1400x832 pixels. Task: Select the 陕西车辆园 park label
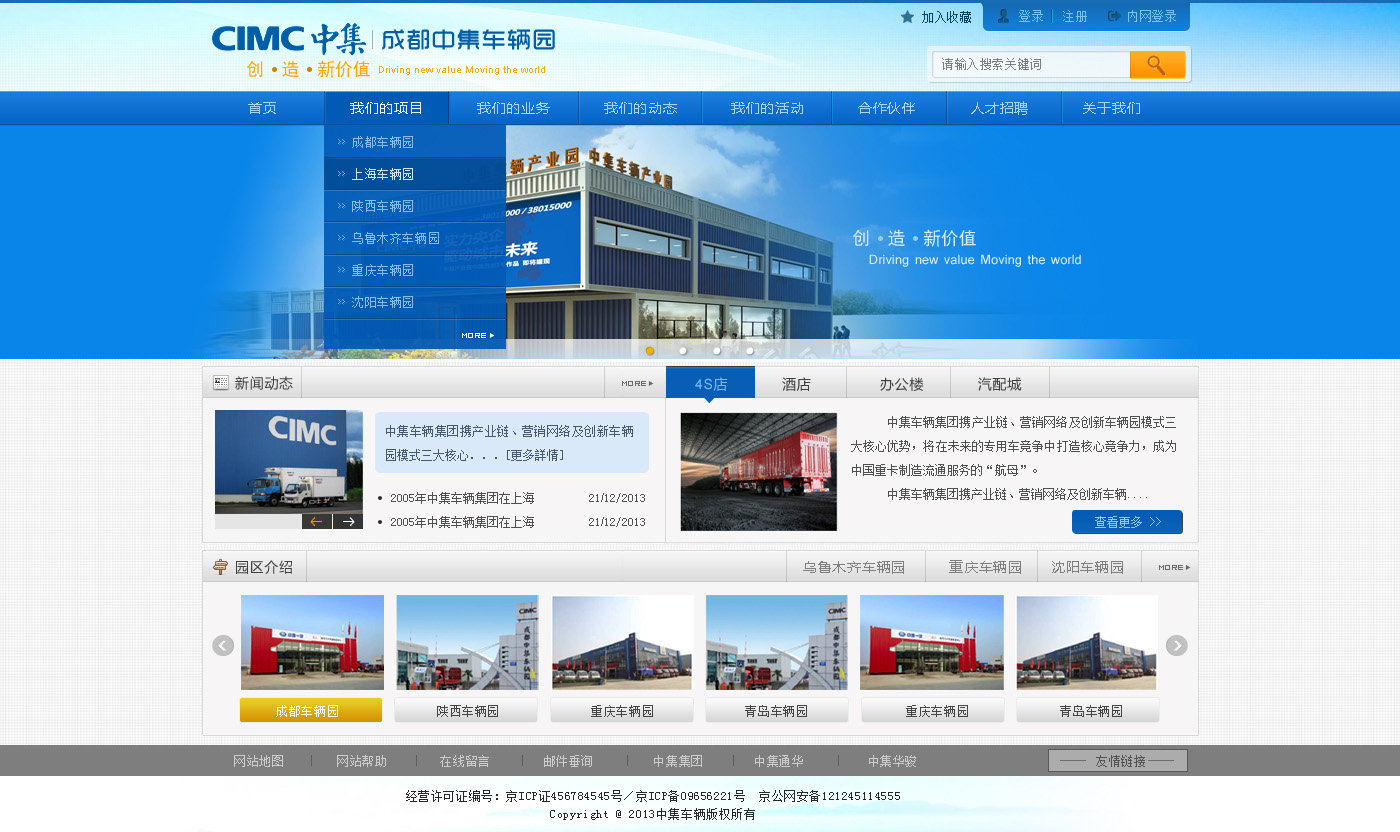point(467,710)
